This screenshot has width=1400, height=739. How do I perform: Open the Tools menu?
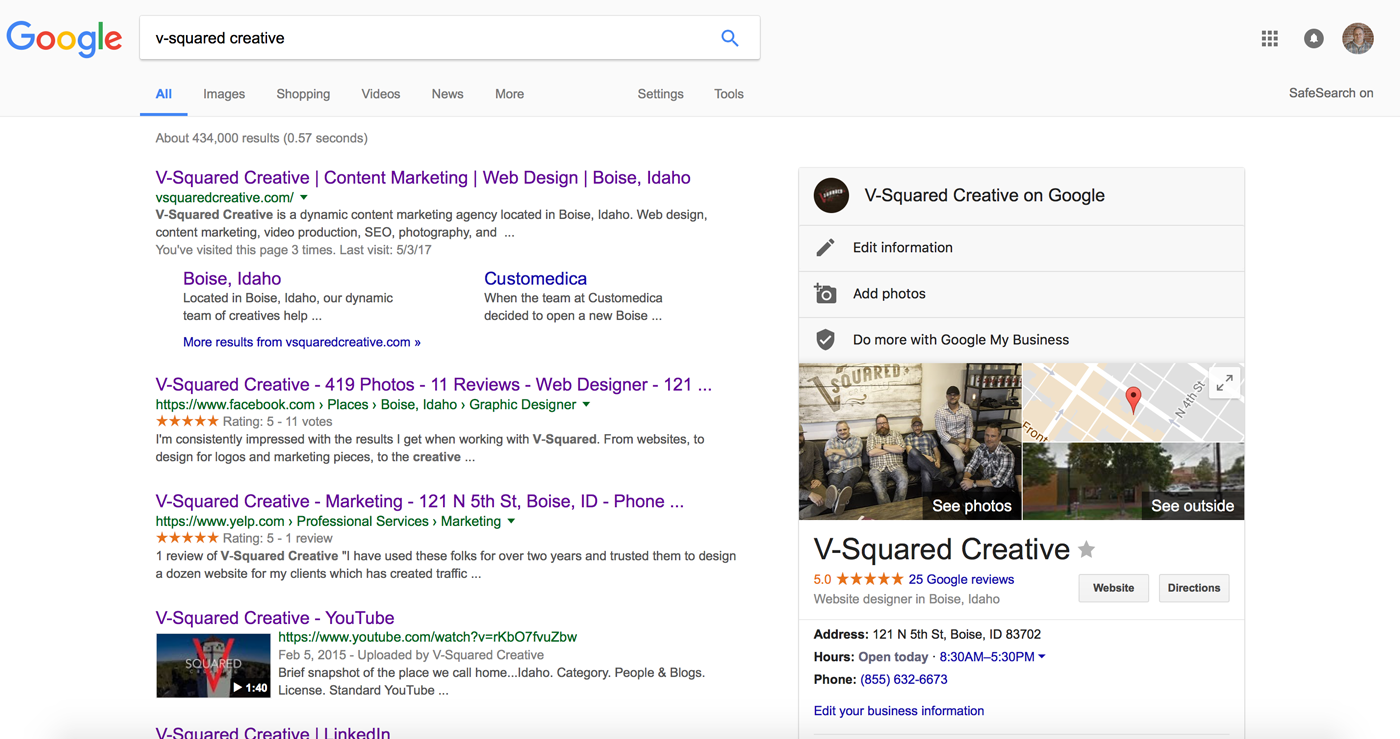pos(729,94)
